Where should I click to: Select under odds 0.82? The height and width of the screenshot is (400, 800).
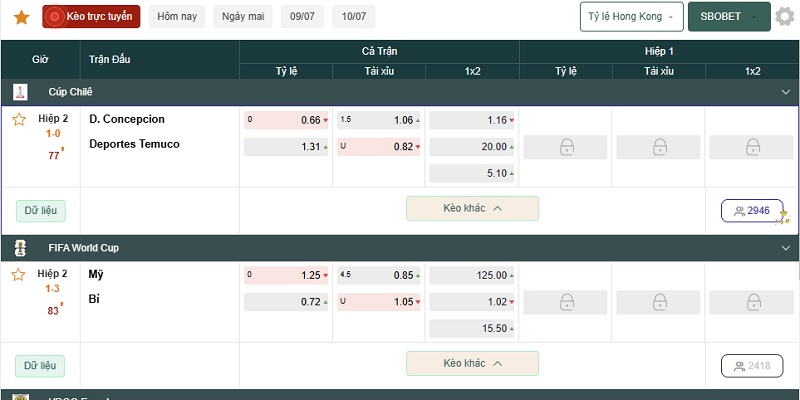click(x=379, y=147)
